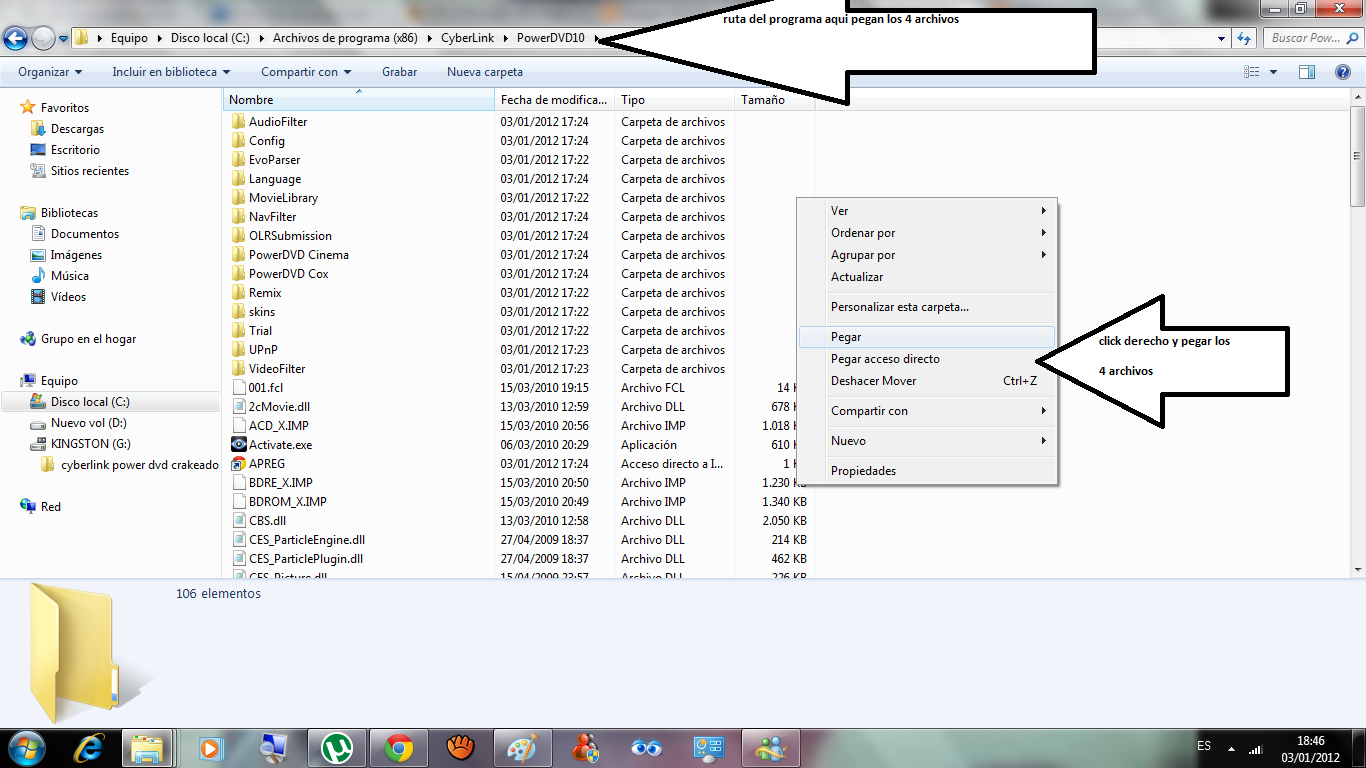Choose Pegar in the context menu
1366x768 pixels.
click(927, 337)
